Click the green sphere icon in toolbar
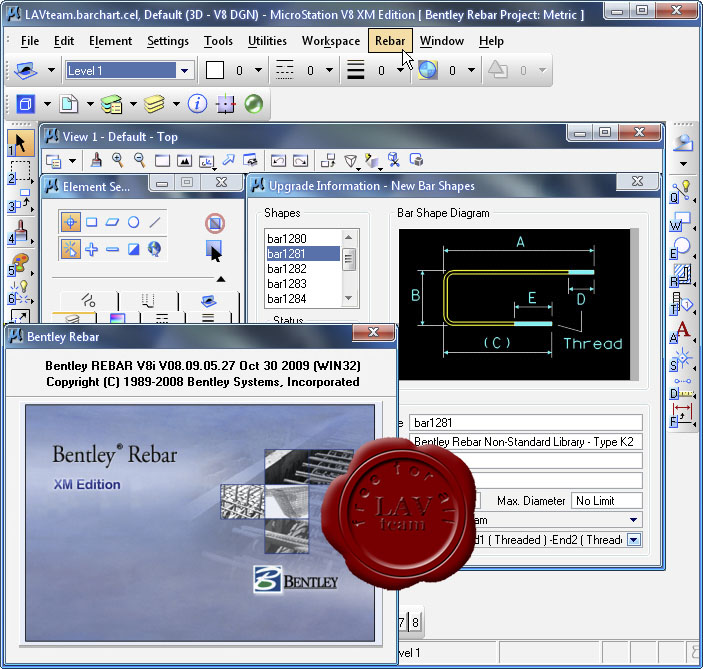The height and width of the screenshot is (669, 703). [254, 104]
